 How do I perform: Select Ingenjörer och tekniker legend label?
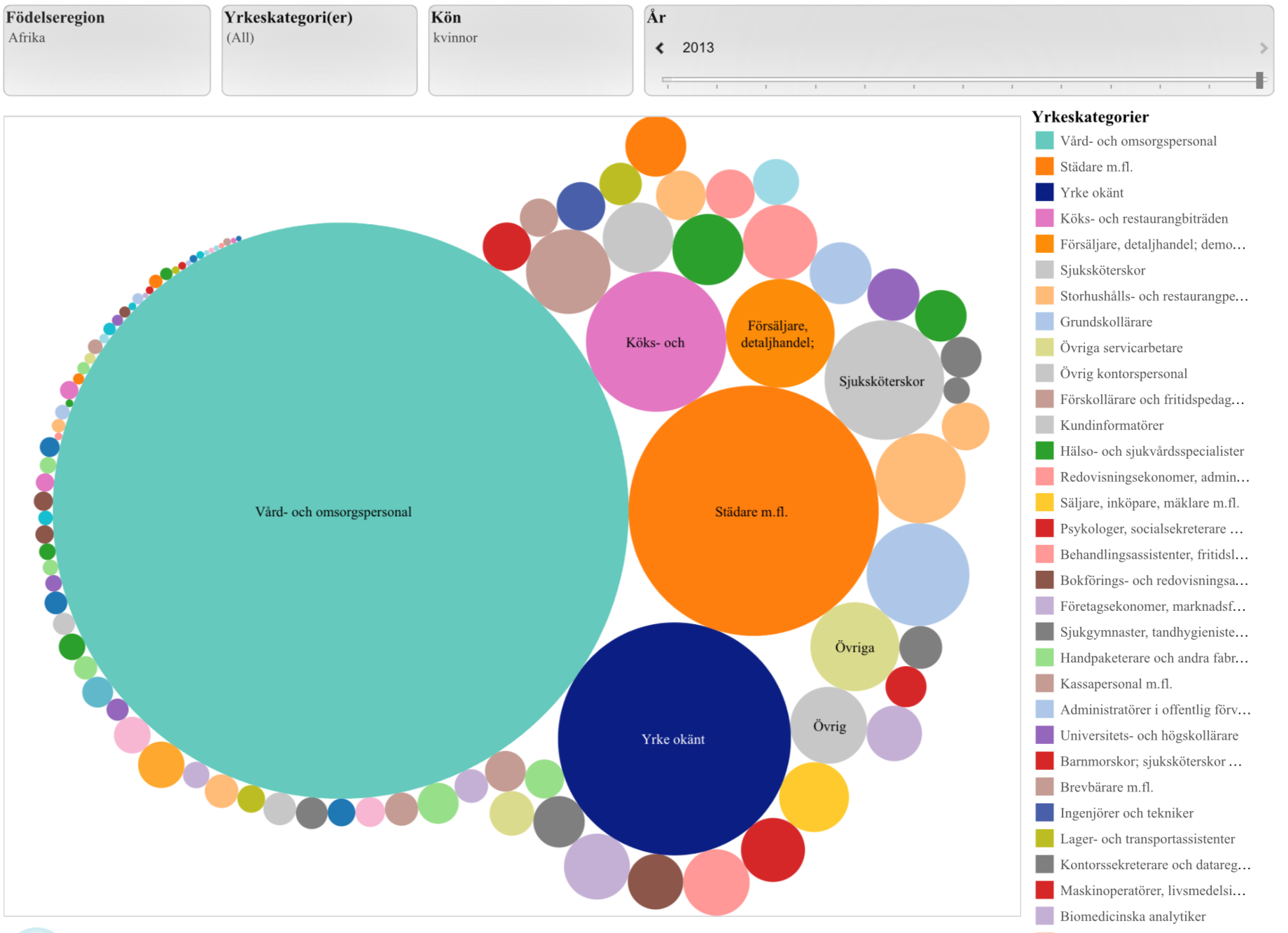pyautogui.click(x=1126, y=813)
